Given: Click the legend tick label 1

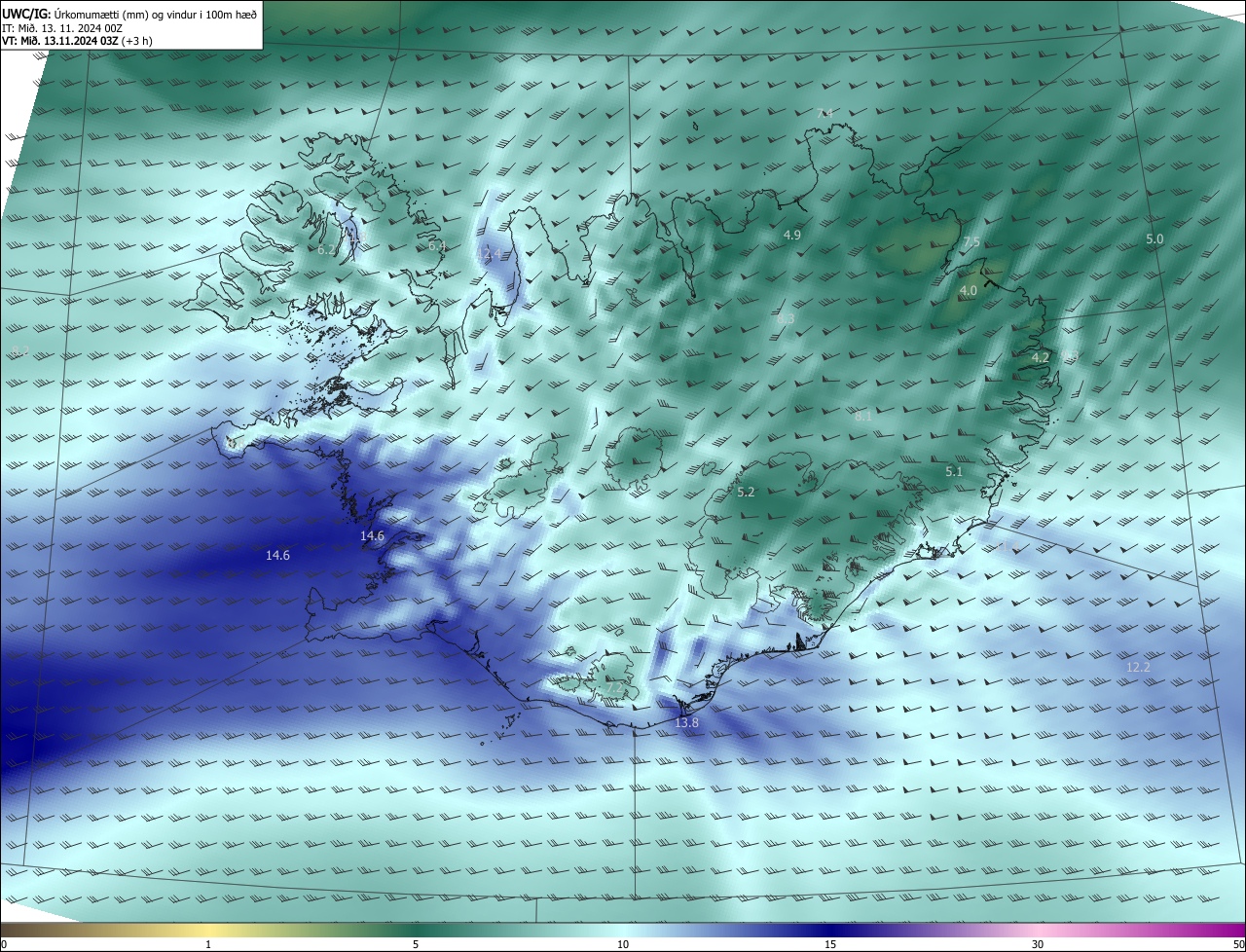Looking at the screenshot, I should pyautogui.click(x=208, y=944).
